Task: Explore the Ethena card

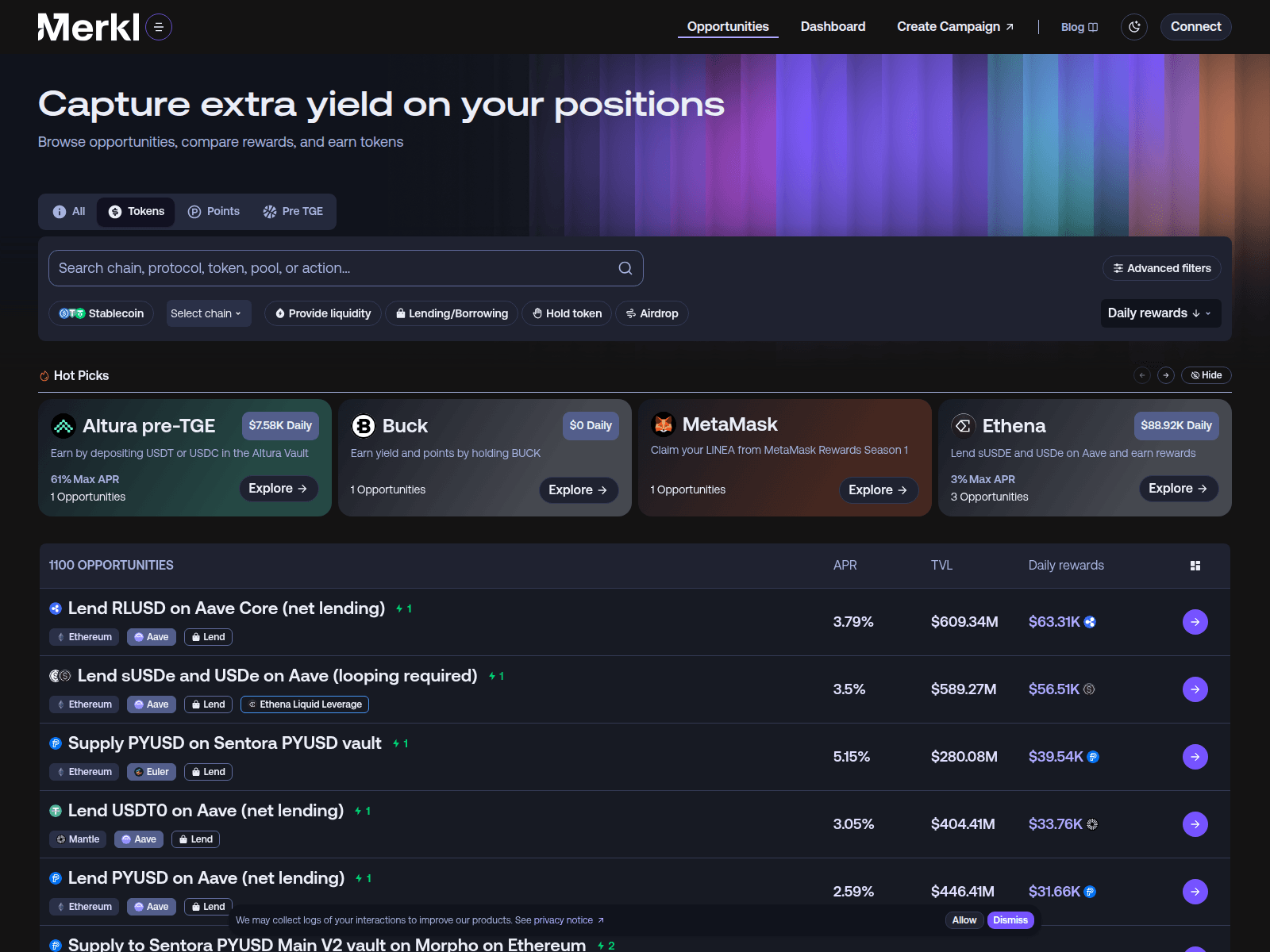Action: pyautogui.click(x=1179, y=489)
